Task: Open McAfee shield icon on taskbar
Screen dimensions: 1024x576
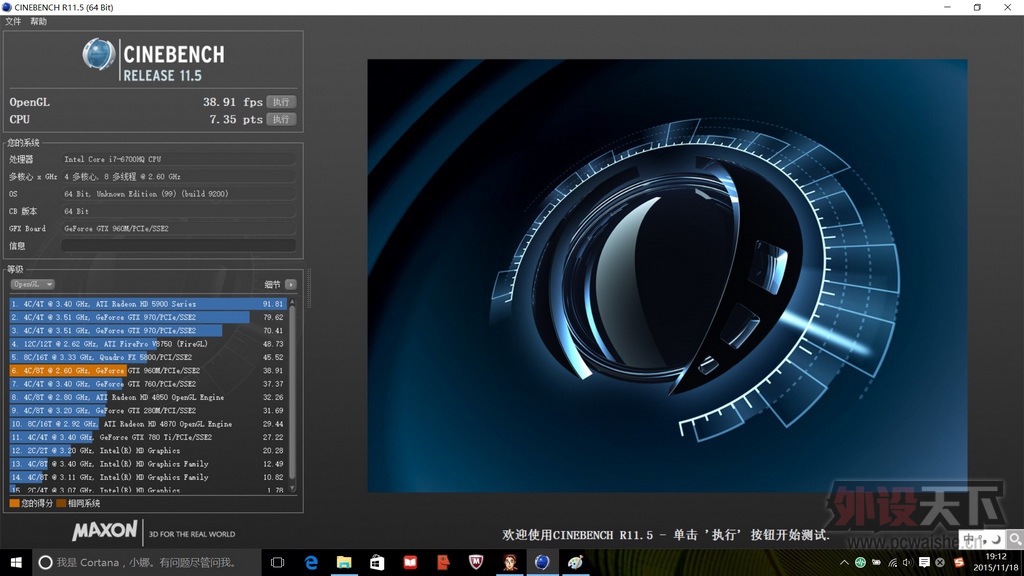Action: pyautogui.click(x=476, y=562)
